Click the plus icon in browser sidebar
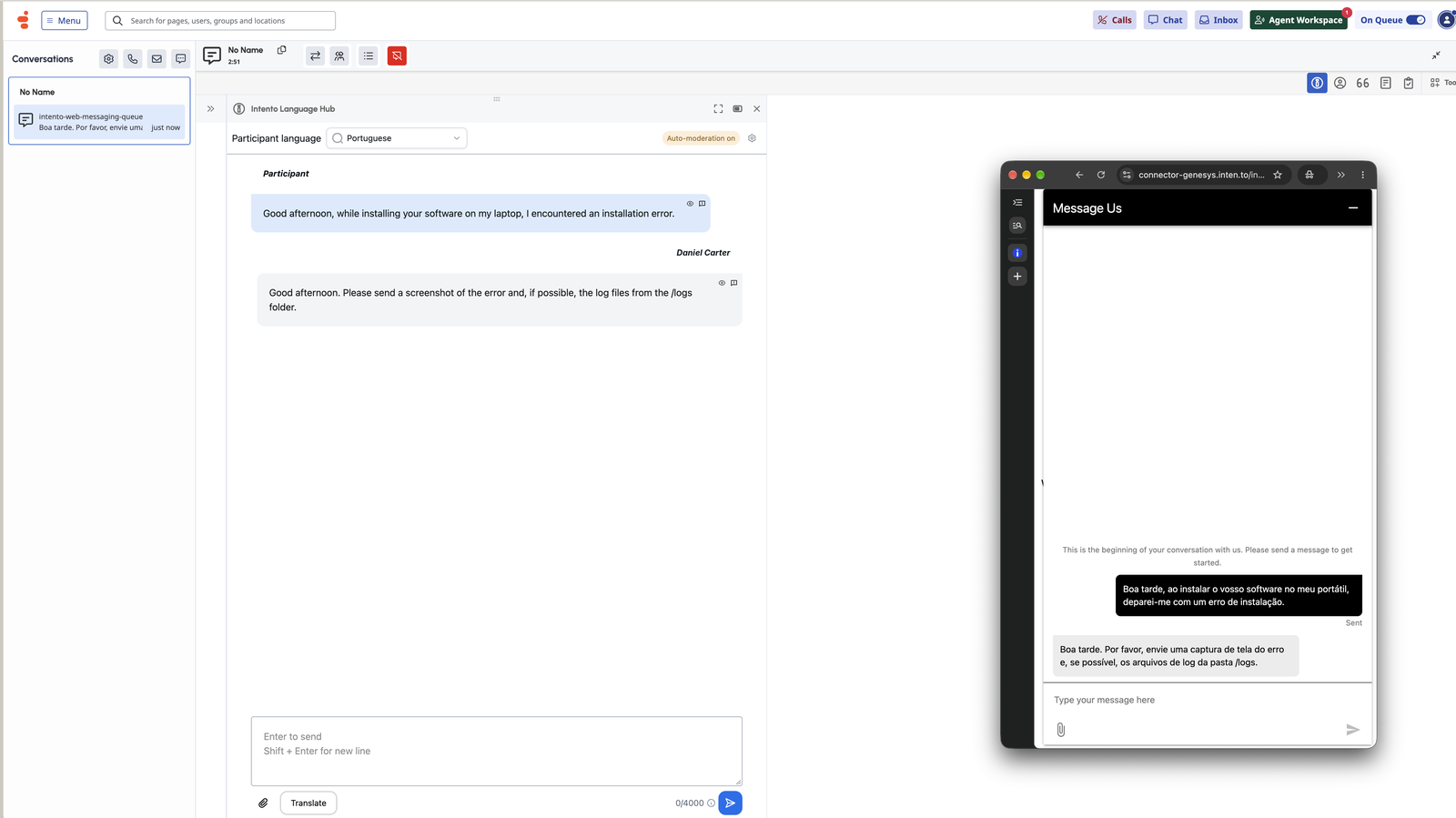The height and width of the screenshot is (818, 1456). (1017, 277)
